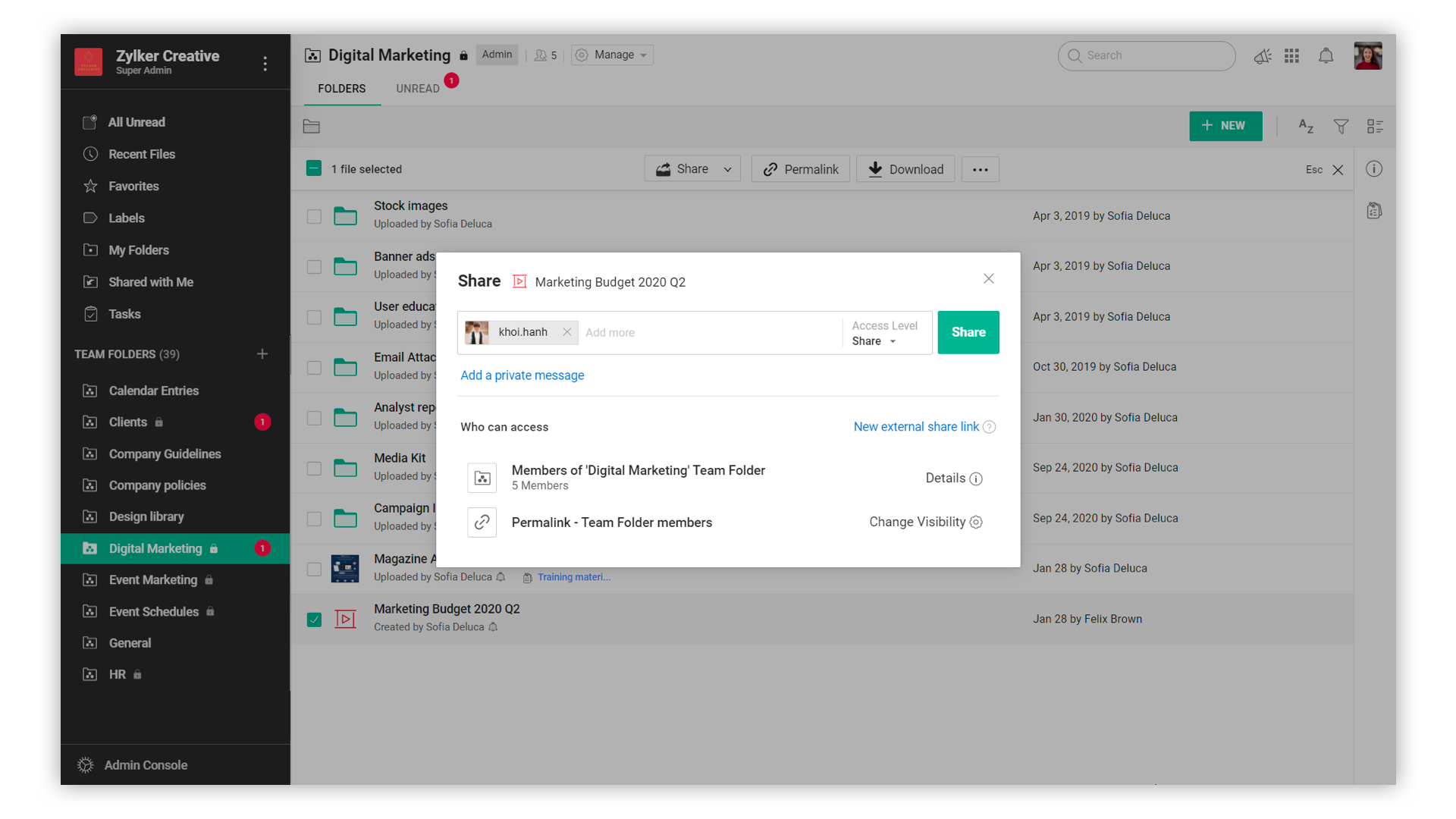Open Shared with Me in sidebar
Viewport: 1456px width, 819px height.
coord(151,282)
